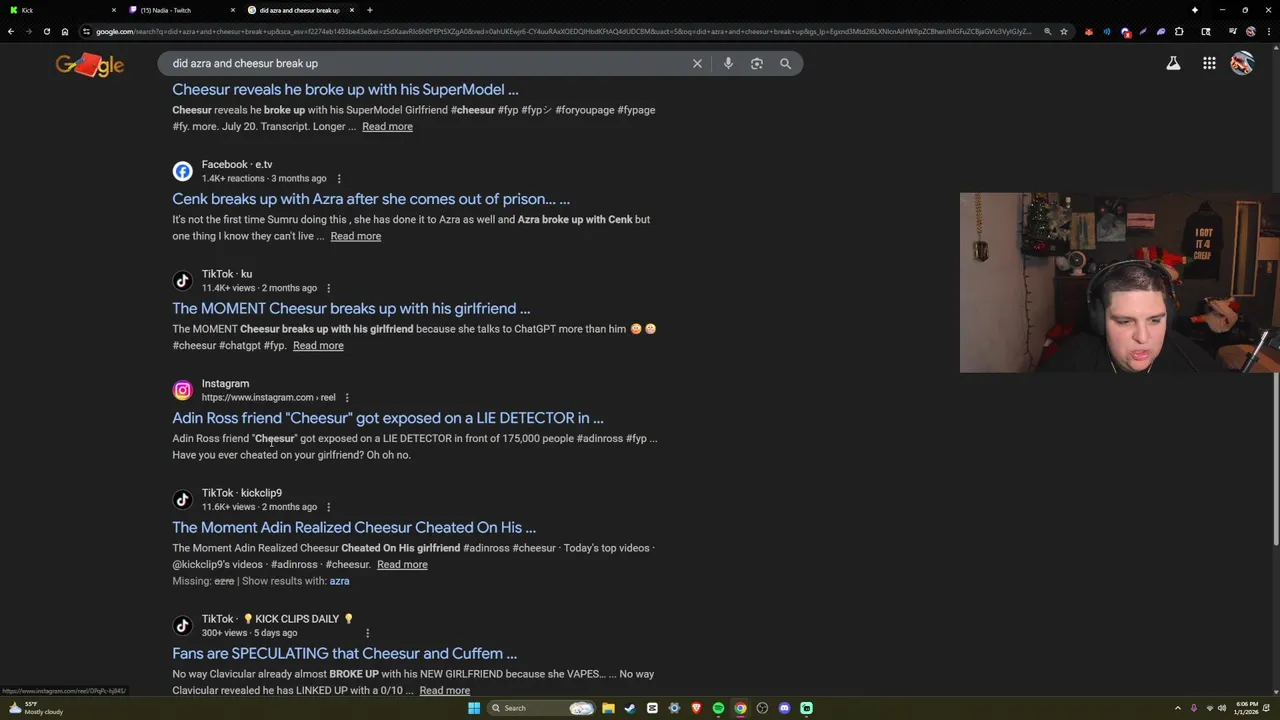The width and height of the screenshot is (1280, 720).
Task: Open the zoom level indicator in address bar
Action: click(x=1047, y=31)
